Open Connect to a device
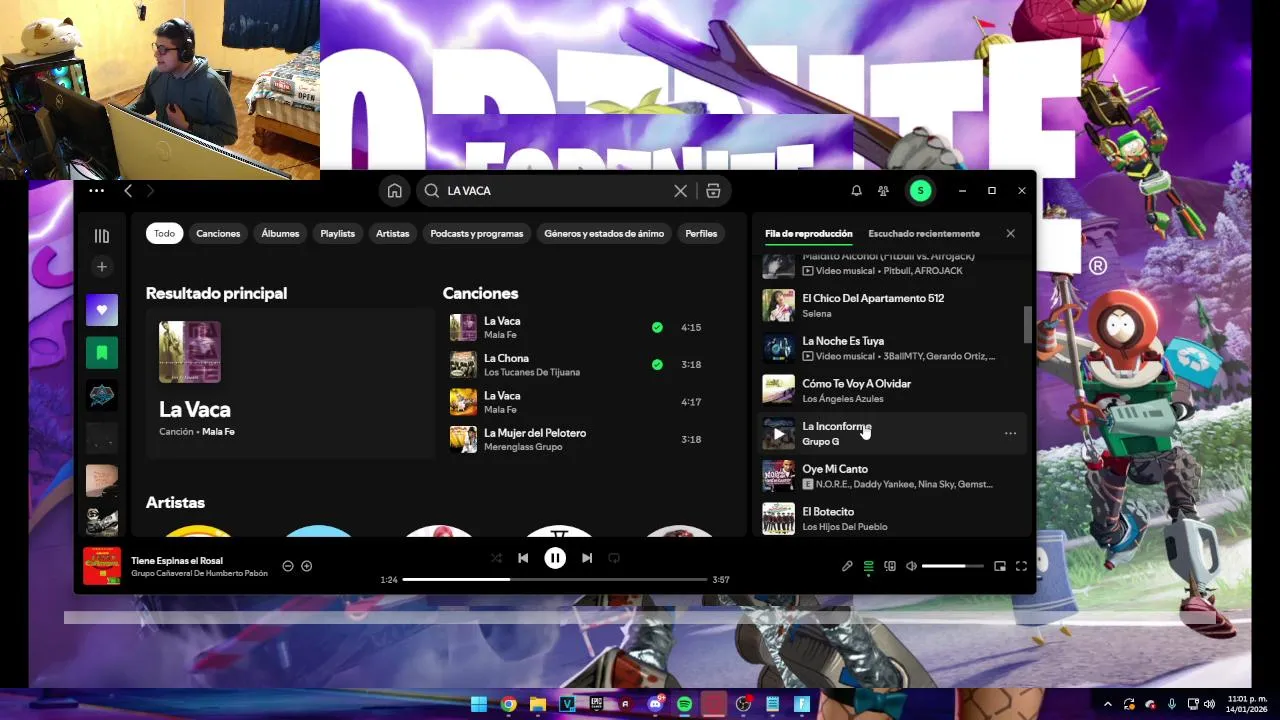Viewport: 1280px width, 720px height. [x=890, y=566]
